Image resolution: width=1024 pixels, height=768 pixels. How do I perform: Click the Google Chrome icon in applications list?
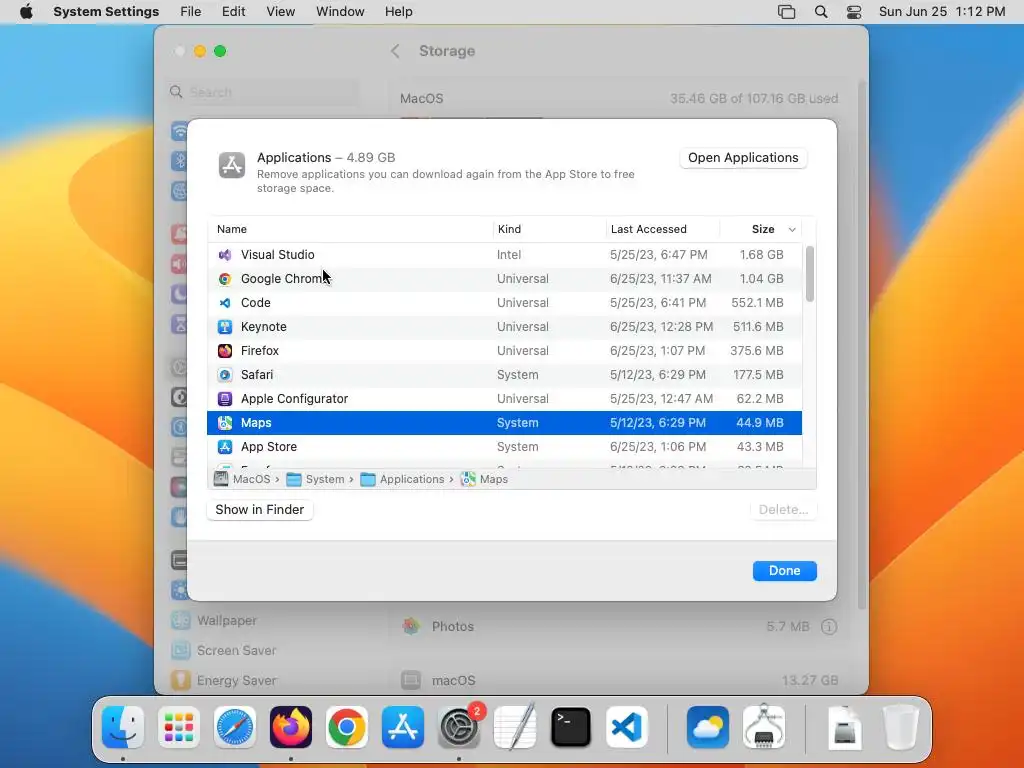click(x=225, y=279)
